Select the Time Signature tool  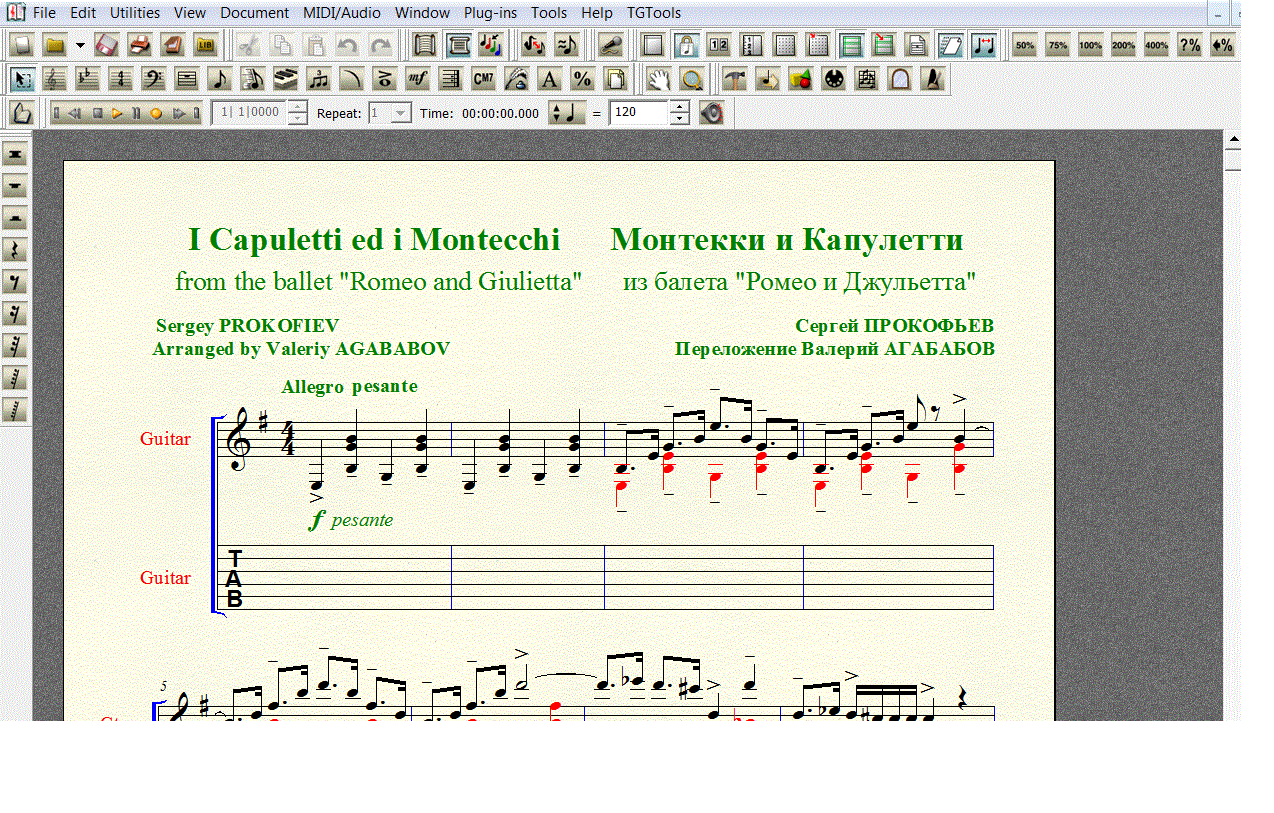[121, 79]
